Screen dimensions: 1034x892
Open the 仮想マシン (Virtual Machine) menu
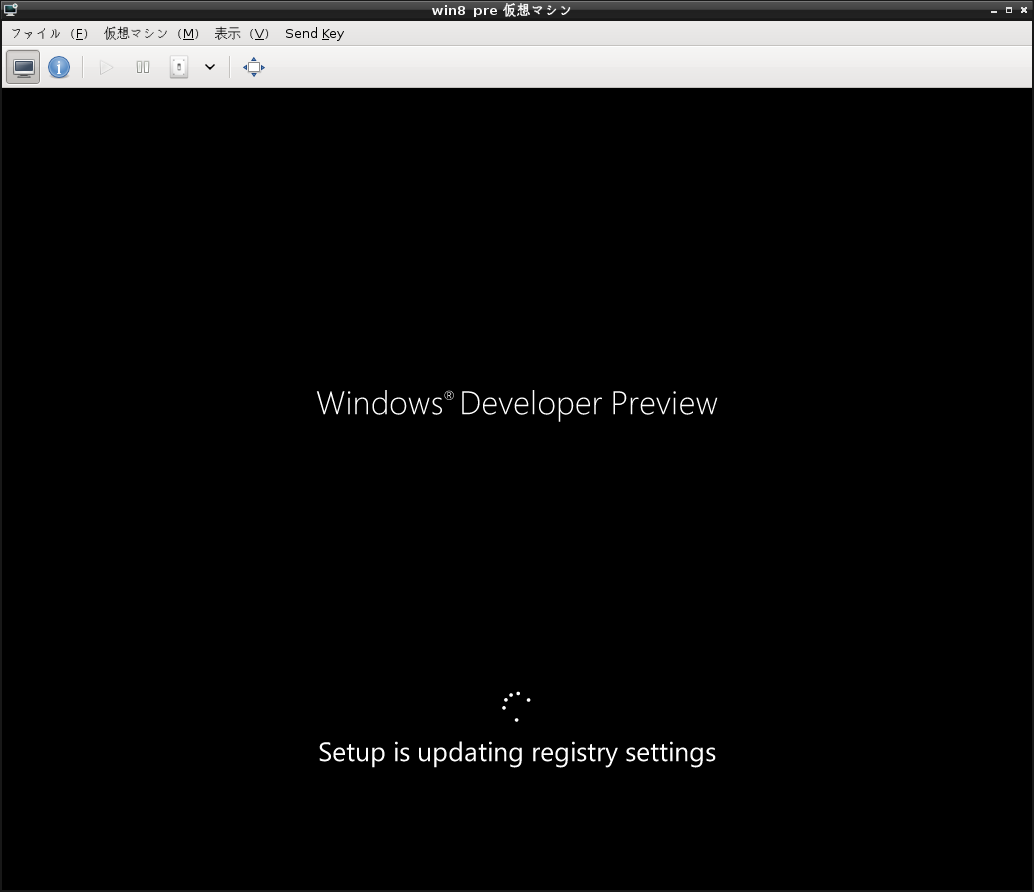pos(151,33)
